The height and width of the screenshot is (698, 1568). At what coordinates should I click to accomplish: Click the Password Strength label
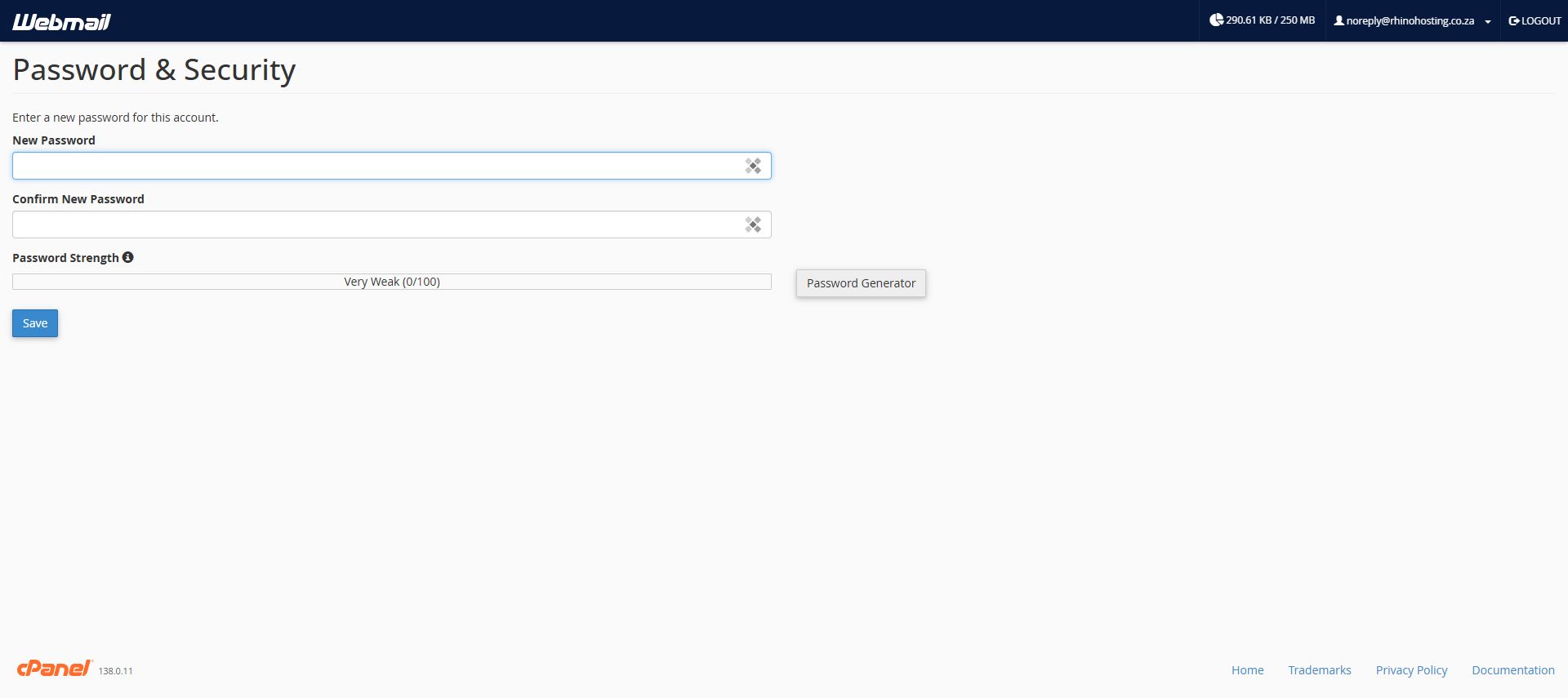(65, 258)
